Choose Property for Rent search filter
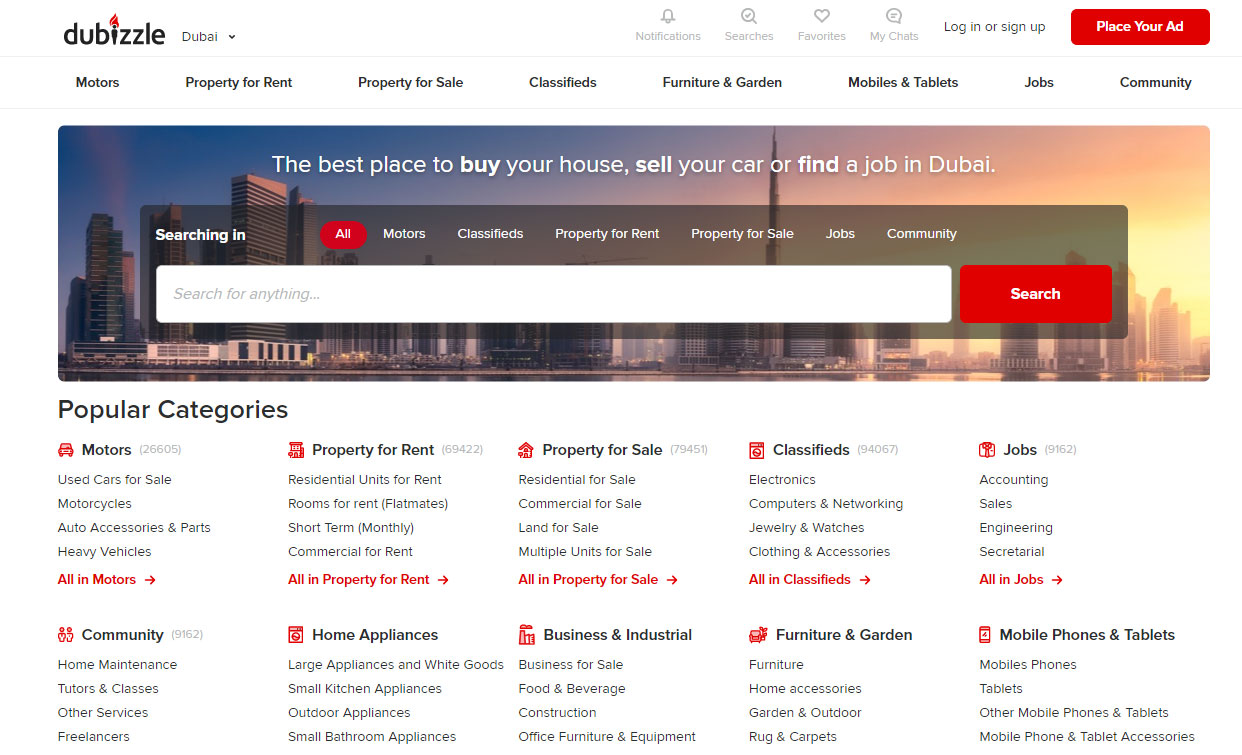This screenshot has height=755, width=1242. pos(607,234)
